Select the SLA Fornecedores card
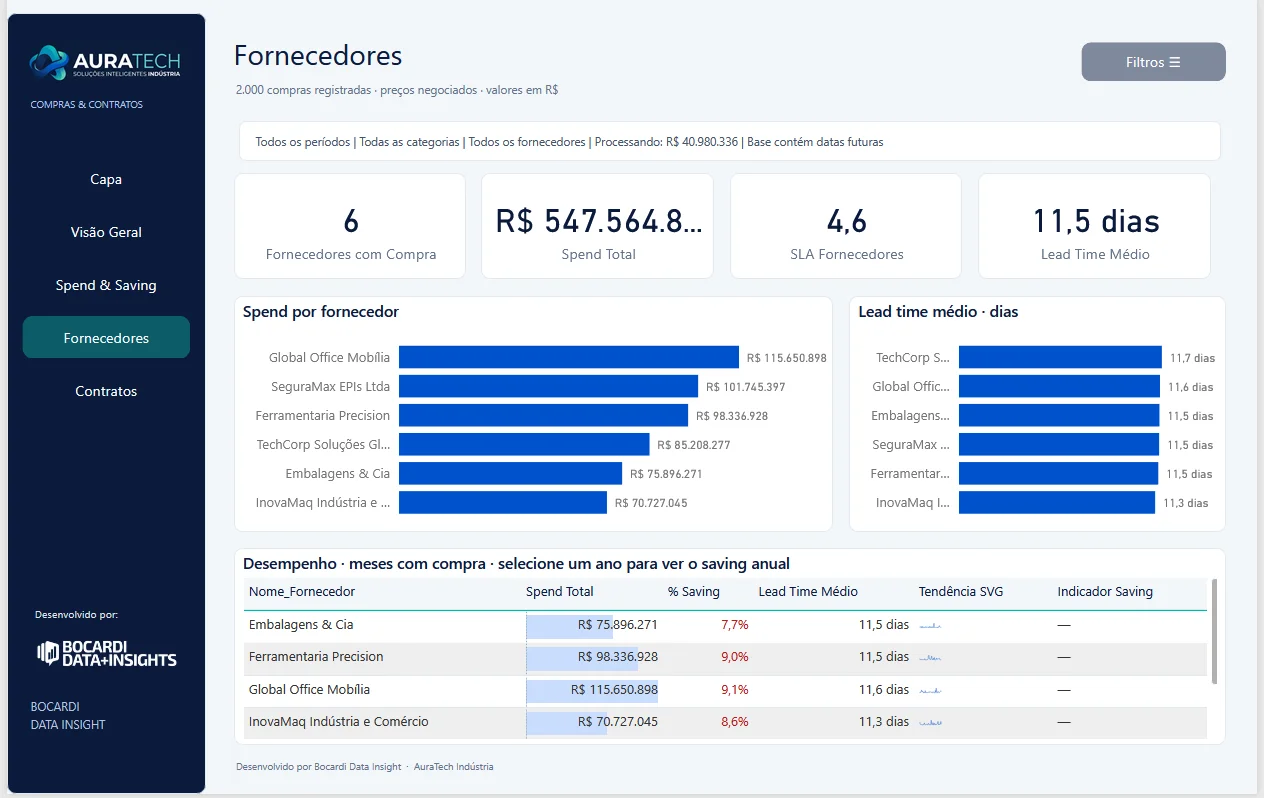The width and height of the screenshot is (1264, 798). coord(846,226)
